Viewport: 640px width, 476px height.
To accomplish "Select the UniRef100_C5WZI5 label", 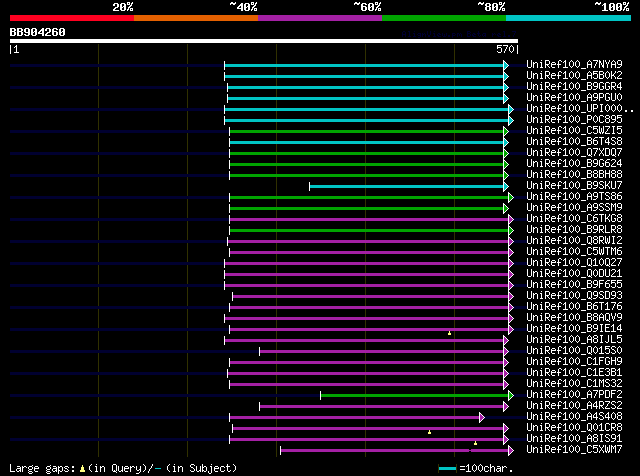I will click(574, 131).
